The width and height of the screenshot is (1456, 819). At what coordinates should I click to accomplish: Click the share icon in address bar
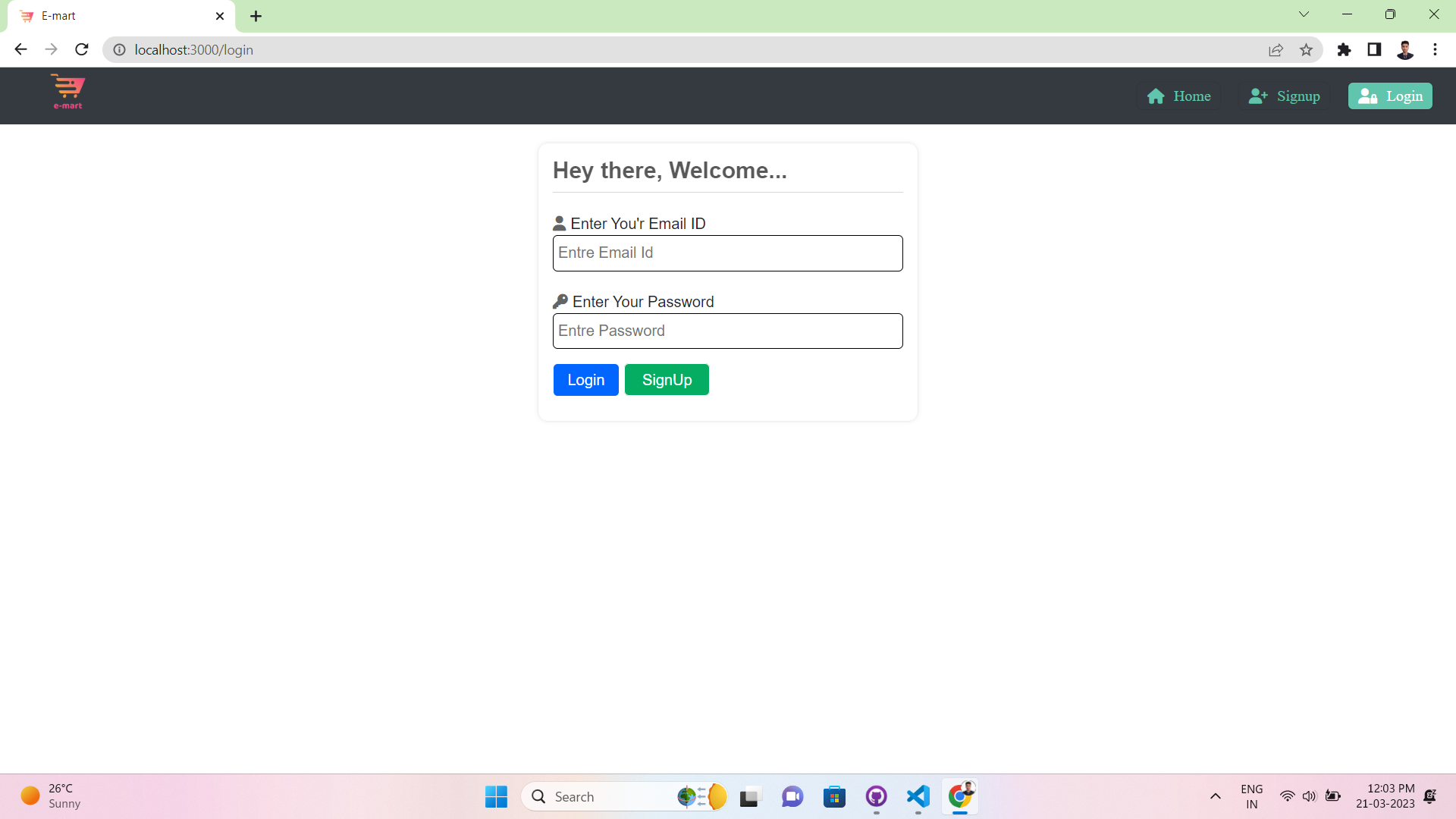tap(1276, 49)
